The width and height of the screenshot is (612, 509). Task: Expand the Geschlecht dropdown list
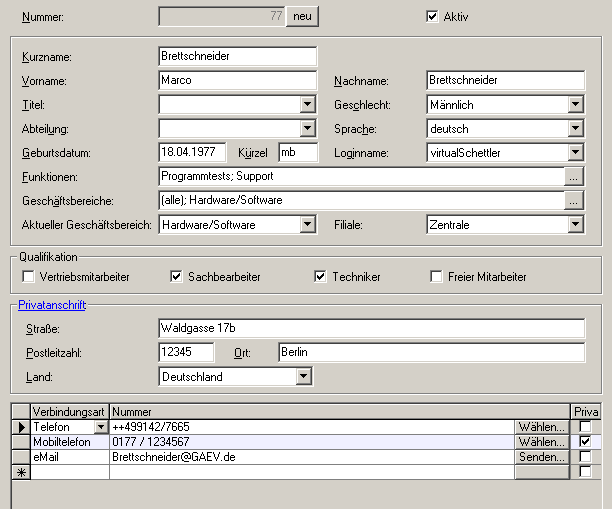point(575,104)
